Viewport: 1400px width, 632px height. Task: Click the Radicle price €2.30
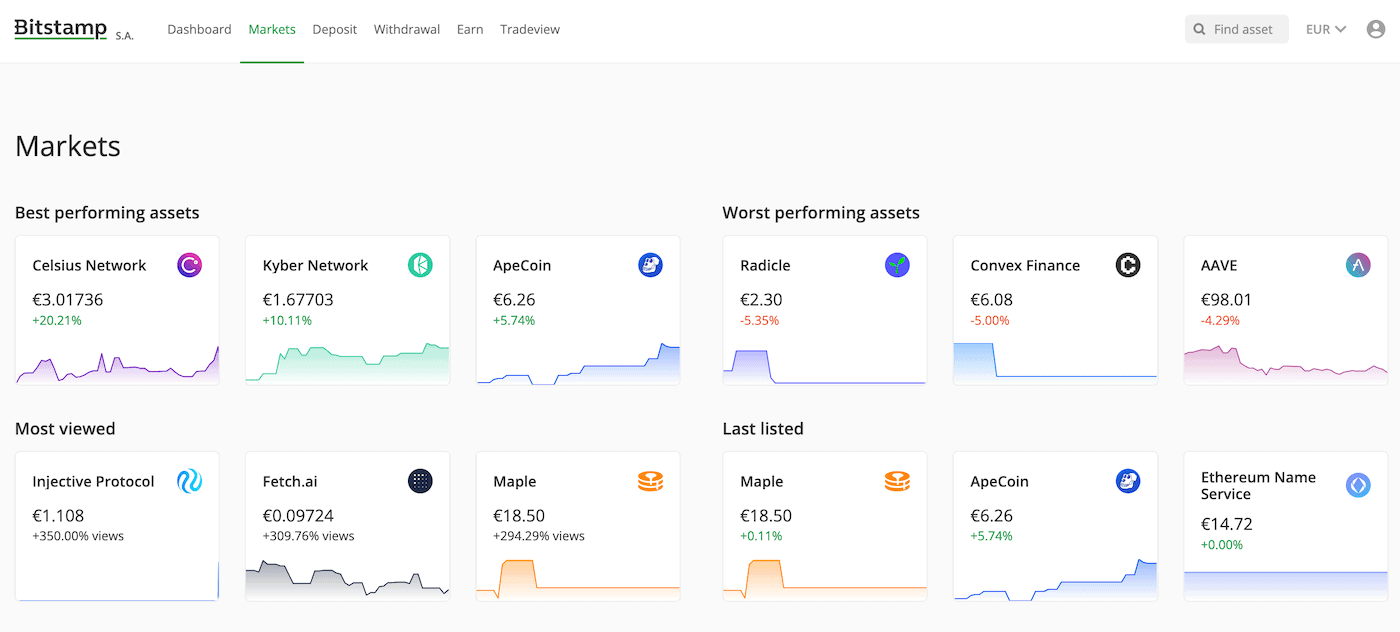pyautogui.click(x=761, y=299)
